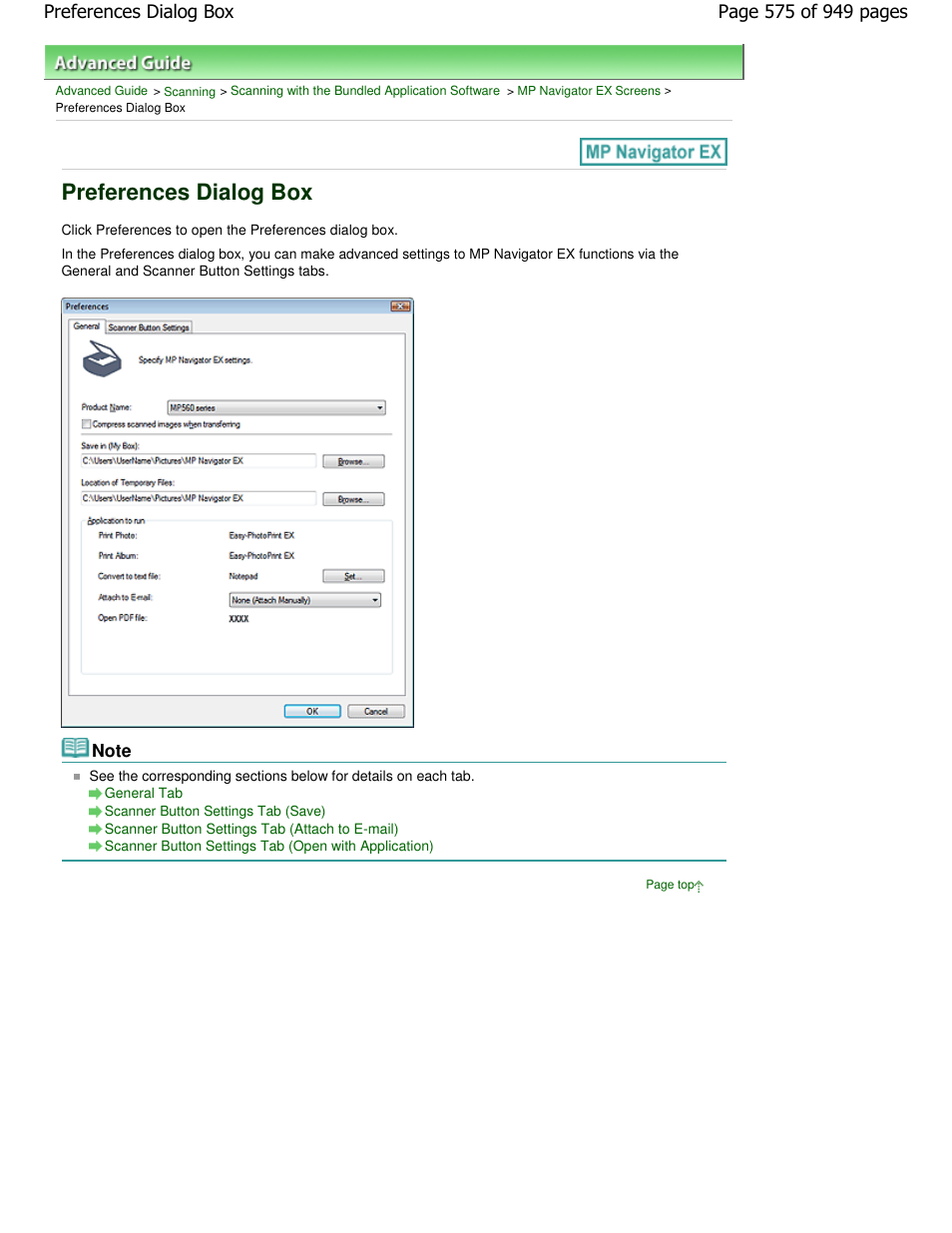Click the Advanced Guide header banner
This screenshot has height=1233, width=952.
coord(394,62)
